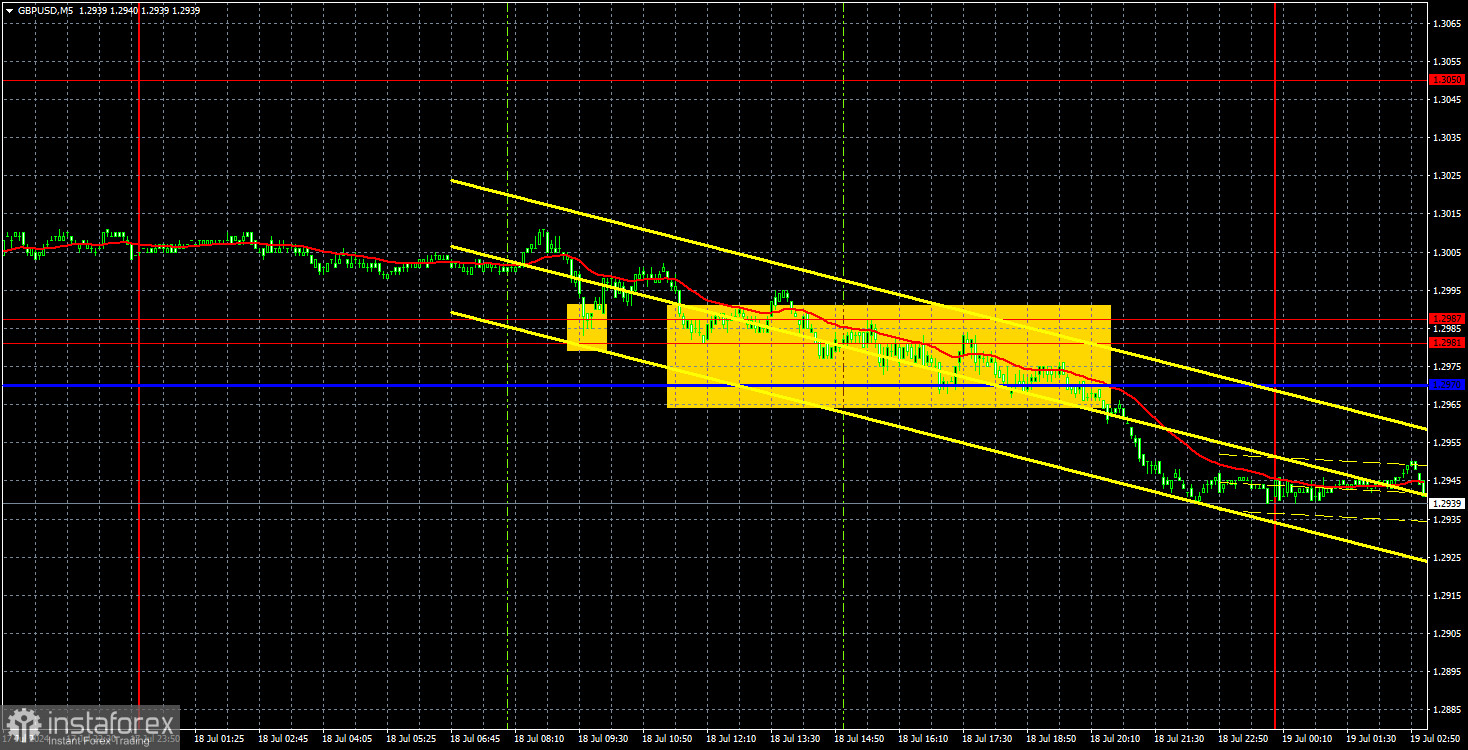Click the 18 Jul 04:05 time label

click(x=347, y=739)
